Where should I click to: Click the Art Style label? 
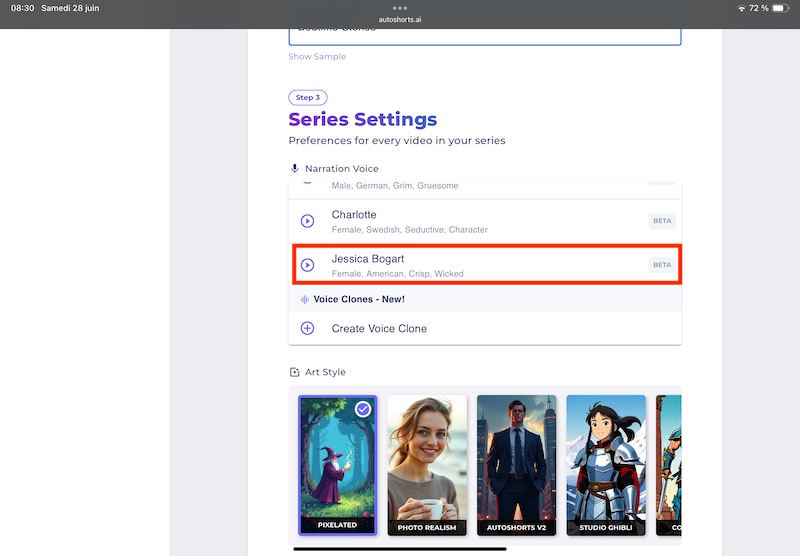click(x=325, y=372)
